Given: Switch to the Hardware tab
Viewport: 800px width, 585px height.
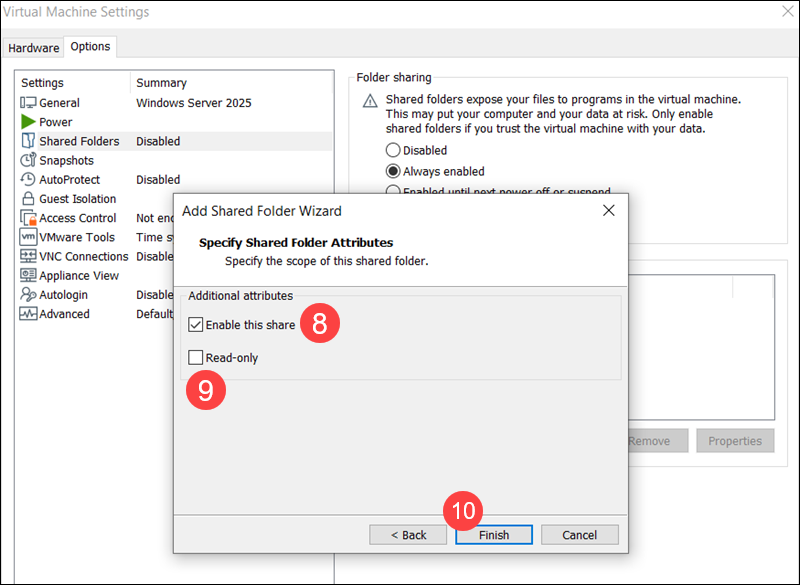Looking at the screenshot, I should pos(34,48).
